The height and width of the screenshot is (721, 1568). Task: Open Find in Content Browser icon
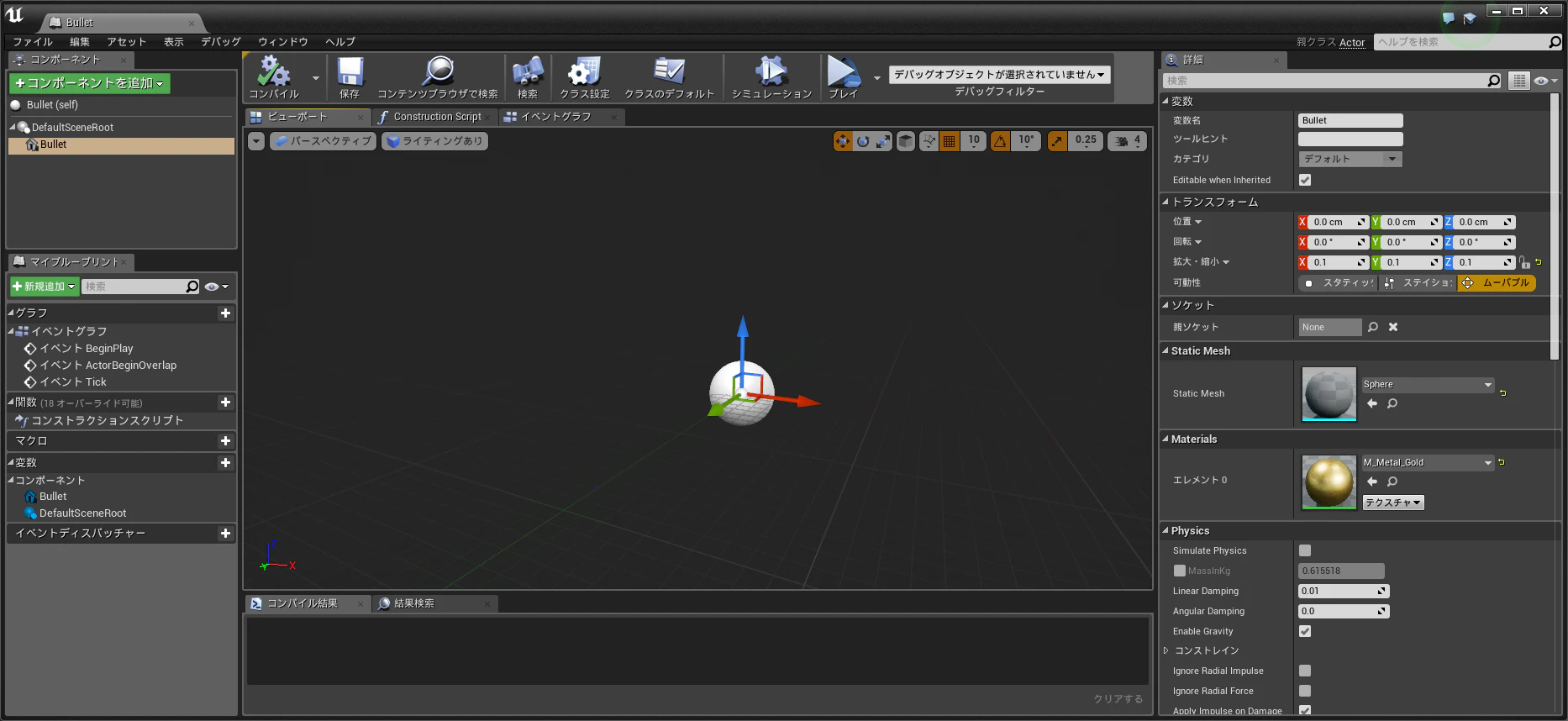click(438, 71)
